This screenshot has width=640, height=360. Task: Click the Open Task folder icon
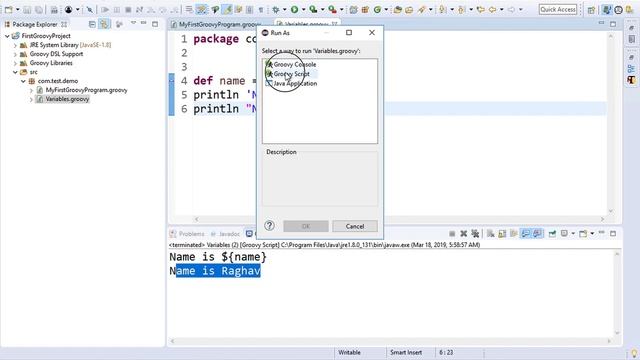click(409, 9)
